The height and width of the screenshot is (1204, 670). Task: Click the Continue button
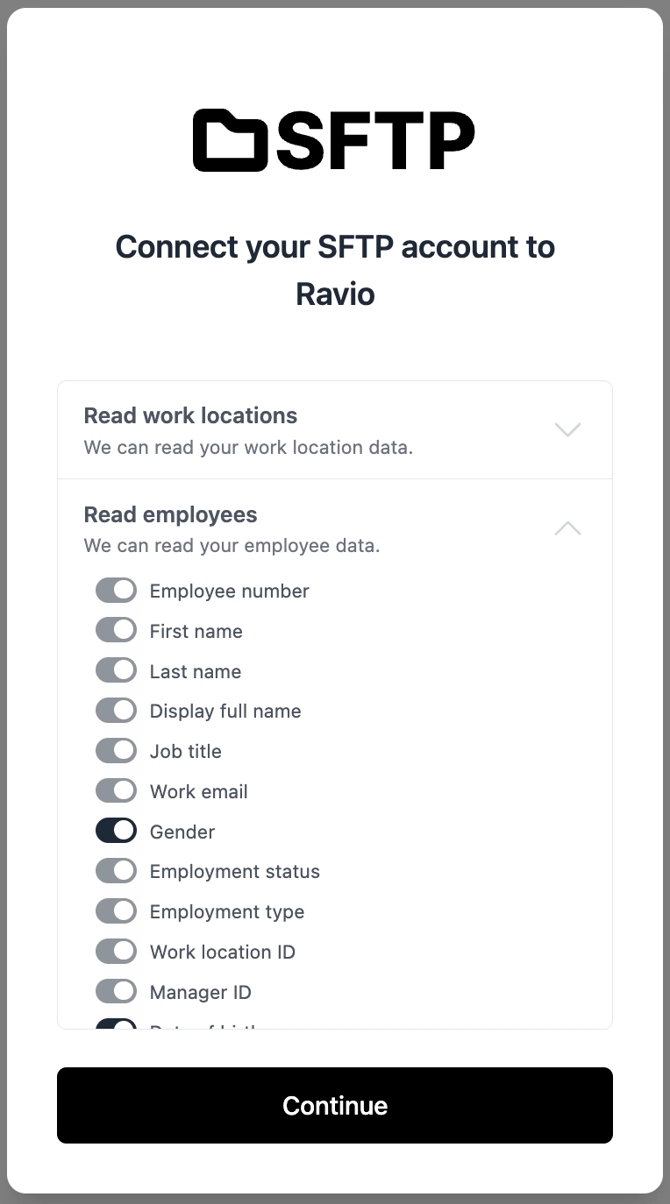tap(335, 1105)
